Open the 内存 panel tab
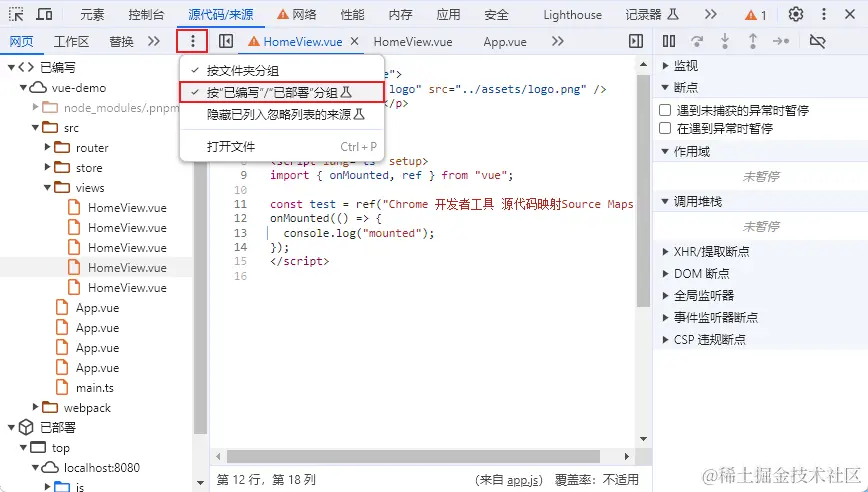 [400, 15]
